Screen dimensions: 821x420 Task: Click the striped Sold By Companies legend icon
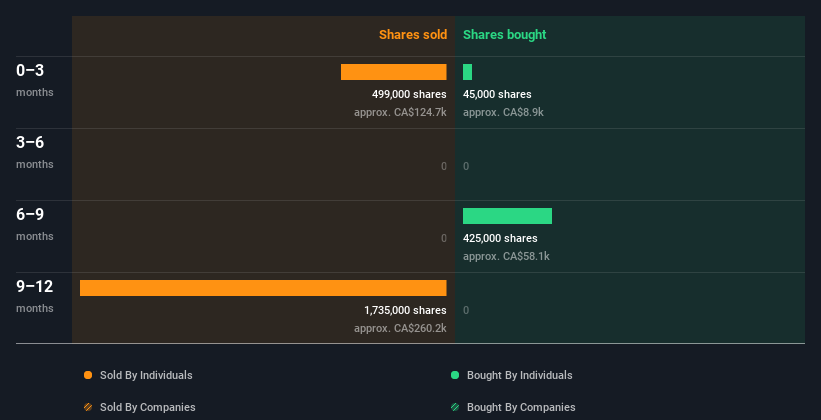click(88, 407)
